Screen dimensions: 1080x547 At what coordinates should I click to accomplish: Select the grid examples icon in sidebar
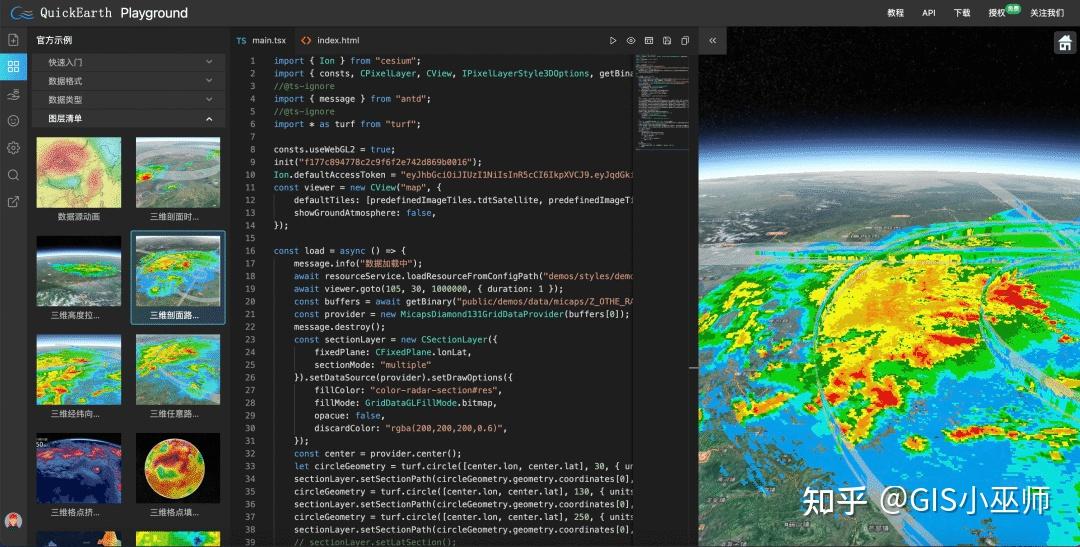(13, 67)
